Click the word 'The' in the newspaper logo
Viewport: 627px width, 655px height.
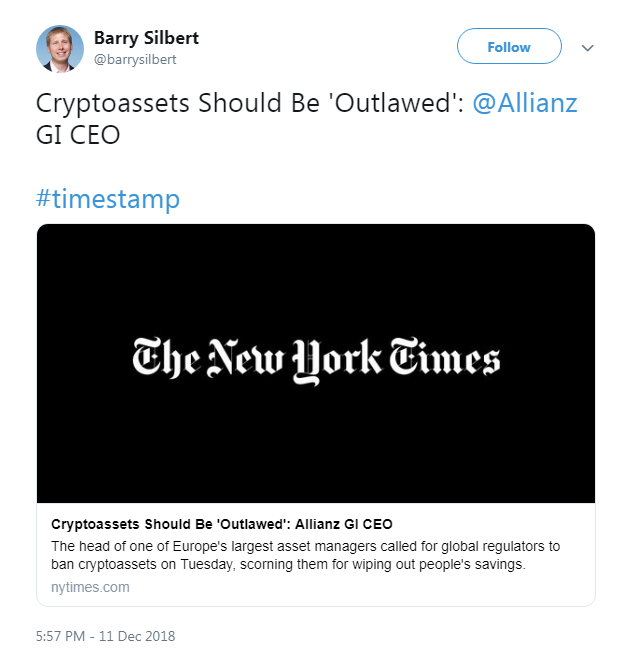(x=164, y=360)
